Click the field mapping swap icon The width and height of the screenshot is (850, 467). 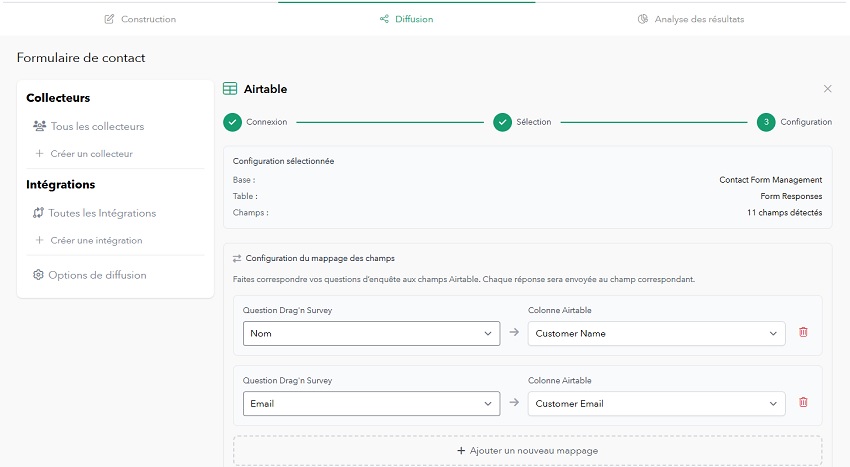[x=237, y=258]
